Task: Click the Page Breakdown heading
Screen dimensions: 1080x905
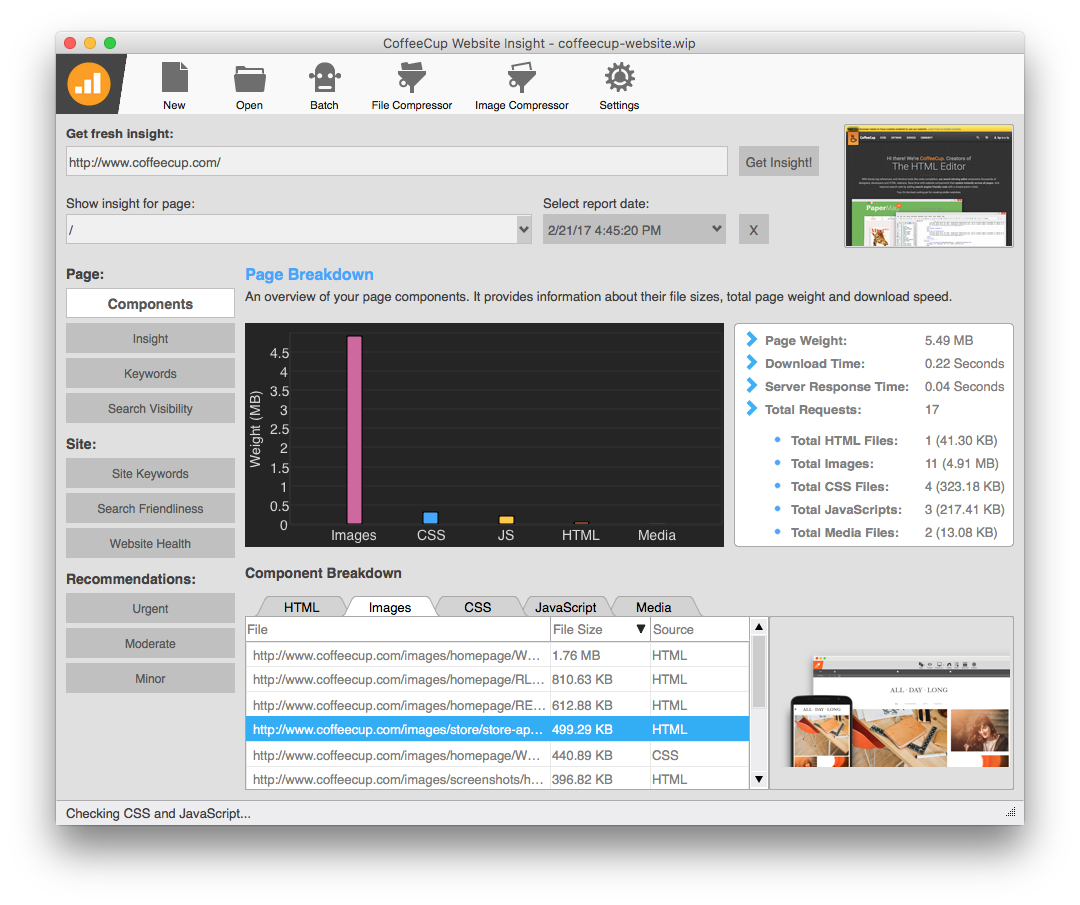Action: tap(309, 274)
